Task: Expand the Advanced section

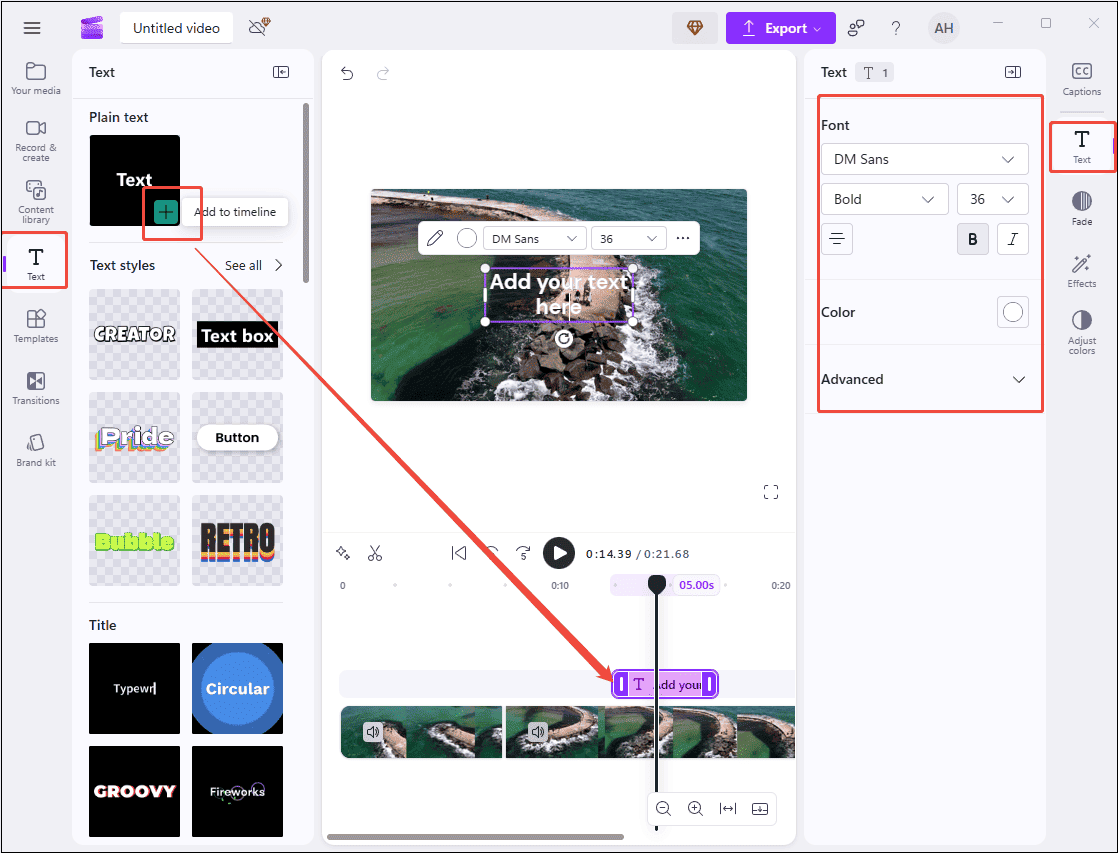Action: (924, 379)
